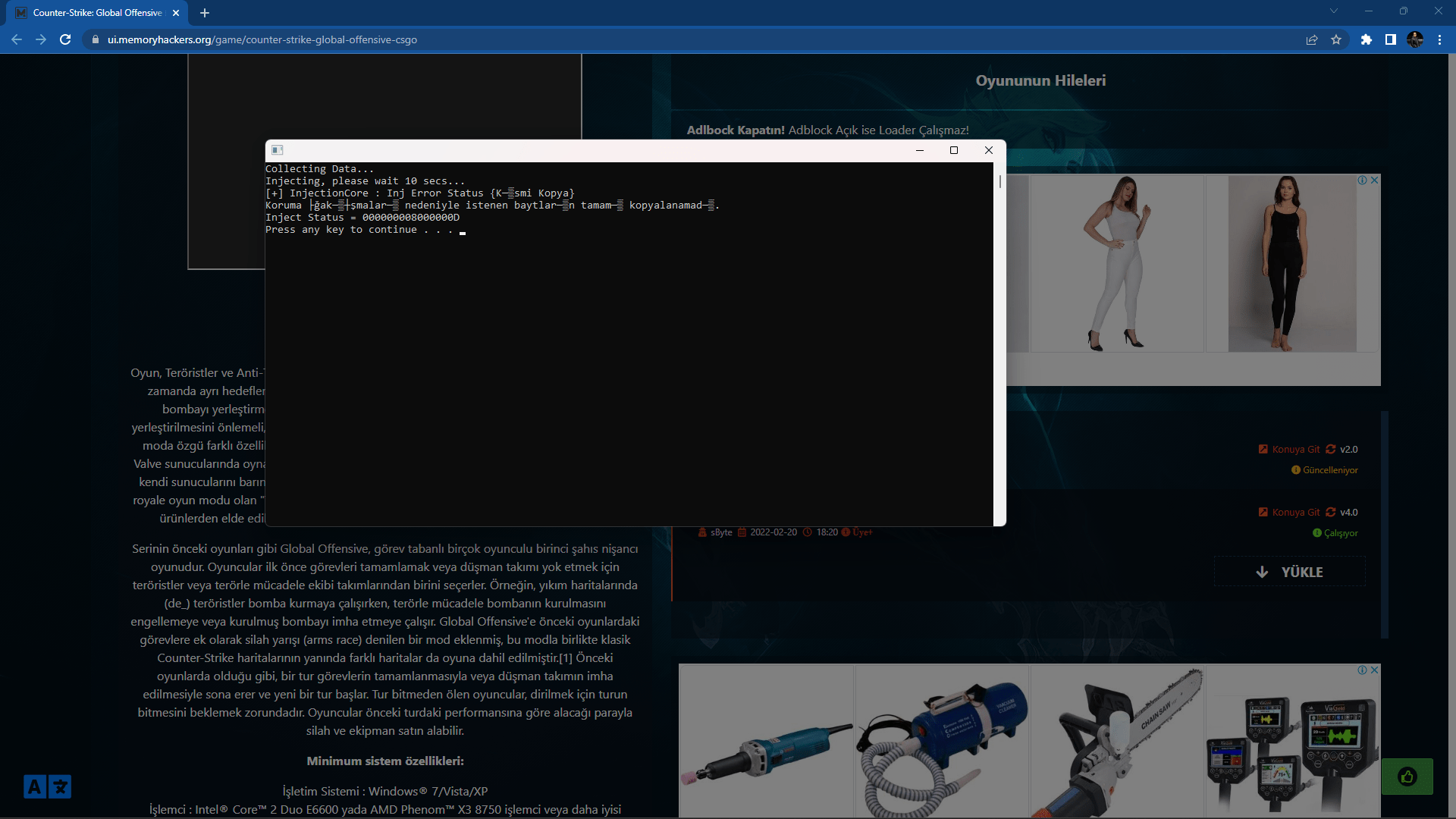Screen dimensions: 1456x819
Task: Open the white outfit ad image
Action: (1117, 264)
